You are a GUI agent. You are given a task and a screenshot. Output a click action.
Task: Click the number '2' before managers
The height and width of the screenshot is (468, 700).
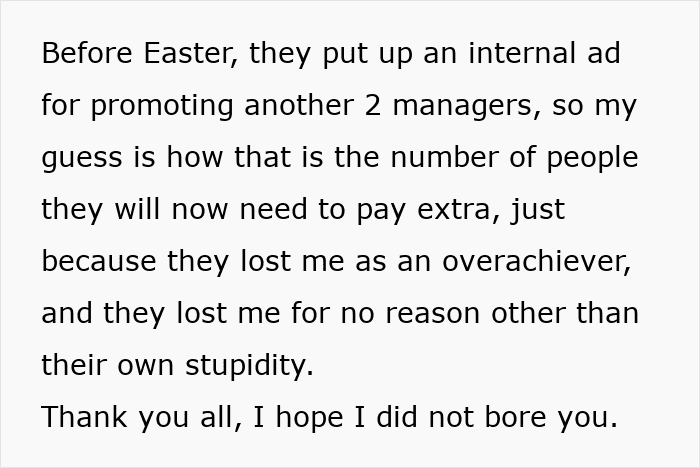373,105
